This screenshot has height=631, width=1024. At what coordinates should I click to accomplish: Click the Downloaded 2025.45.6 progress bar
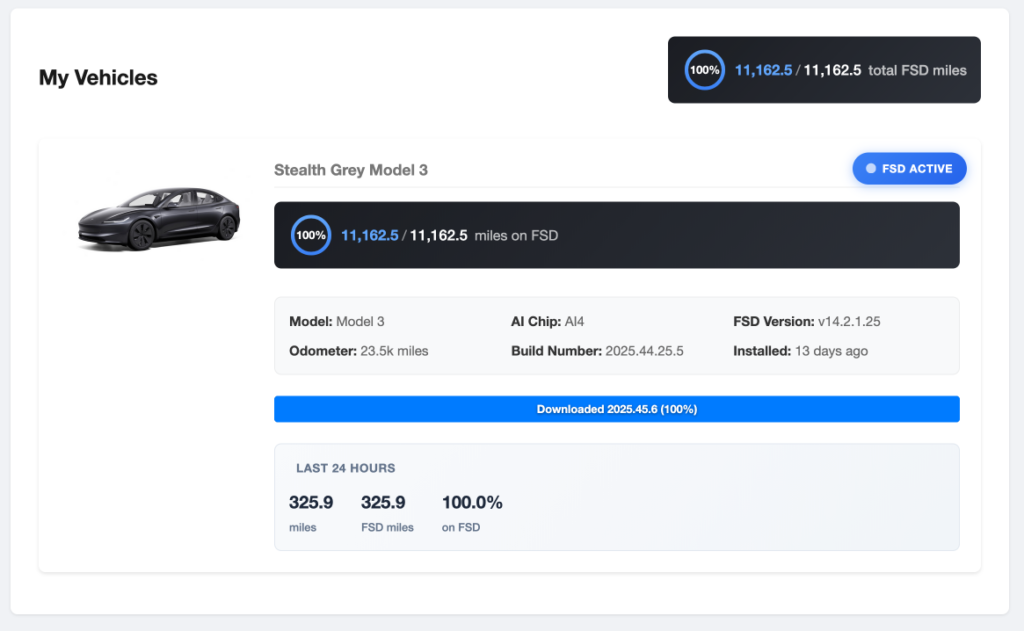pos(616,409)
